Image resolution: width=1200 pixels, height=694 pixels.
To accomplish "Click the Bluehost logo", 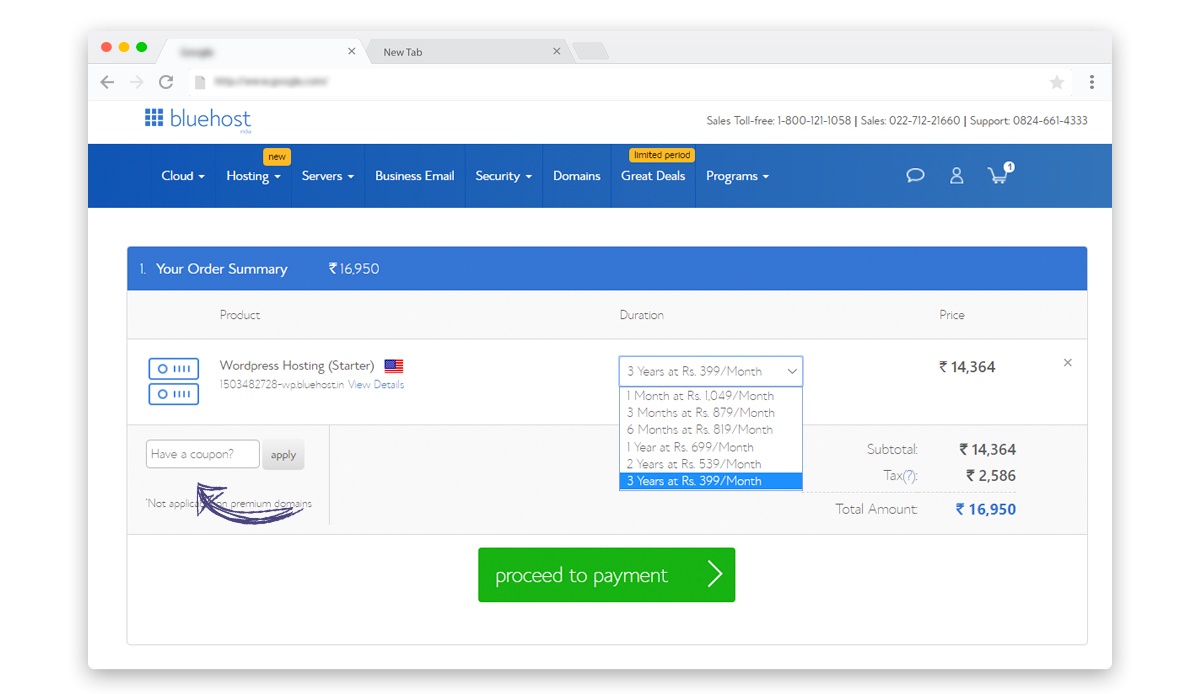I will point(198,119).
